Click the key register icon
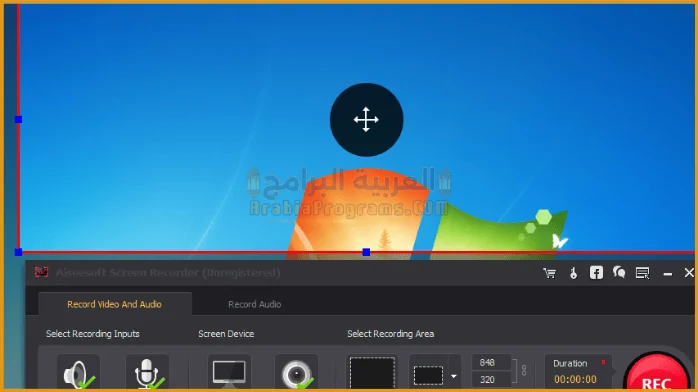 click(573, 273)
